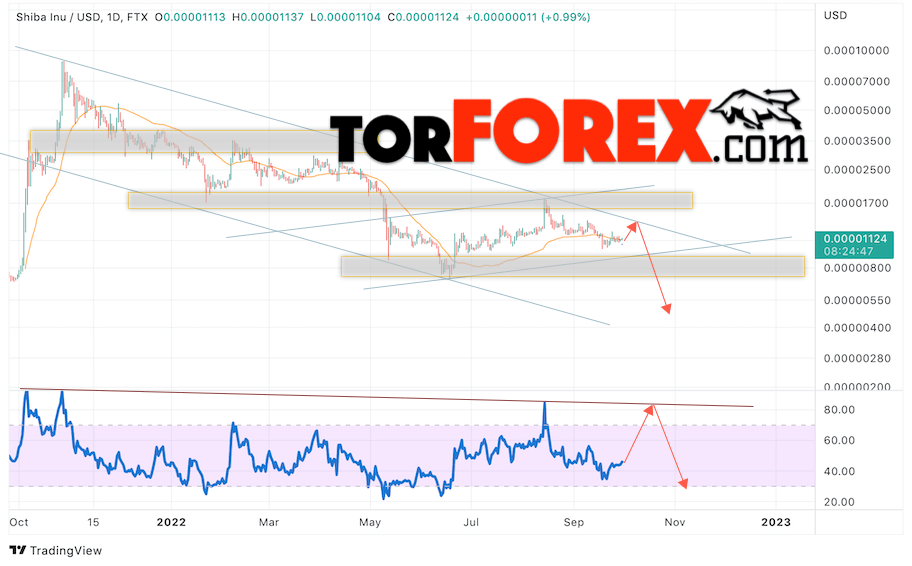Click the FTX exchange label in header

(x=137, y=17)
